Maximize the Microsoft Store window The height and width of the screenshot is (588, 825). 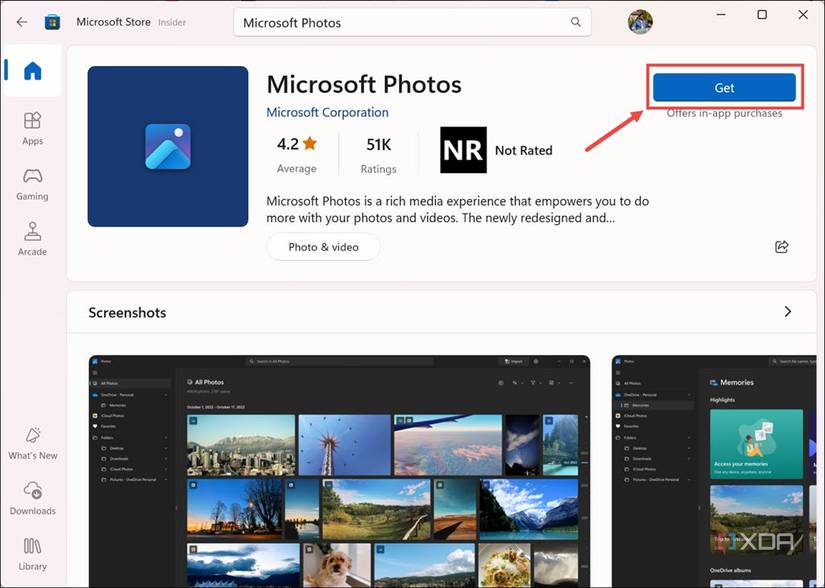pos(762,15)
